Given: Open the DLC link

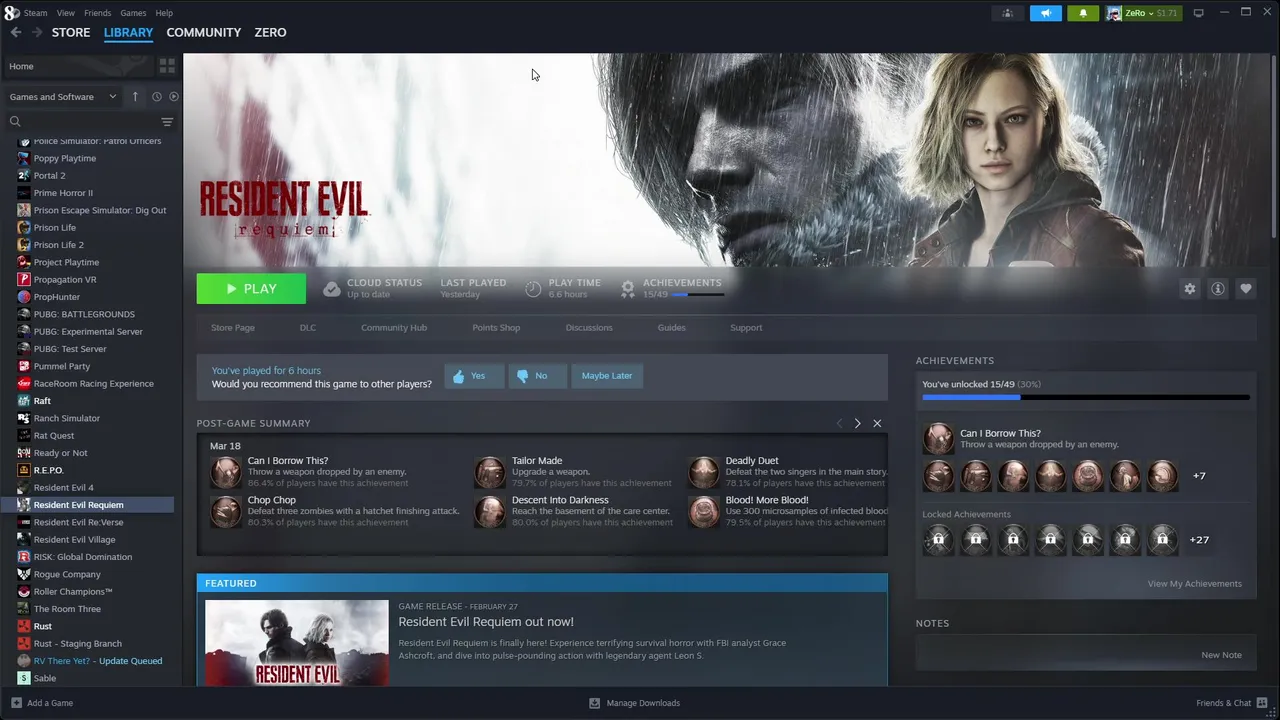Looking at the screenshot, I should click(x=308, y=328).
